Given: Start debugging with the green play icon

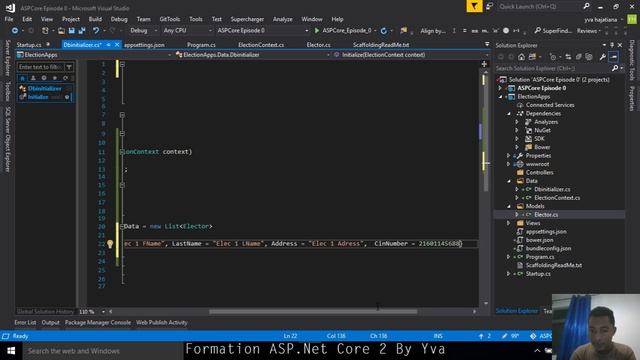Looking at the screenshot, I should (x=317, y=31).
